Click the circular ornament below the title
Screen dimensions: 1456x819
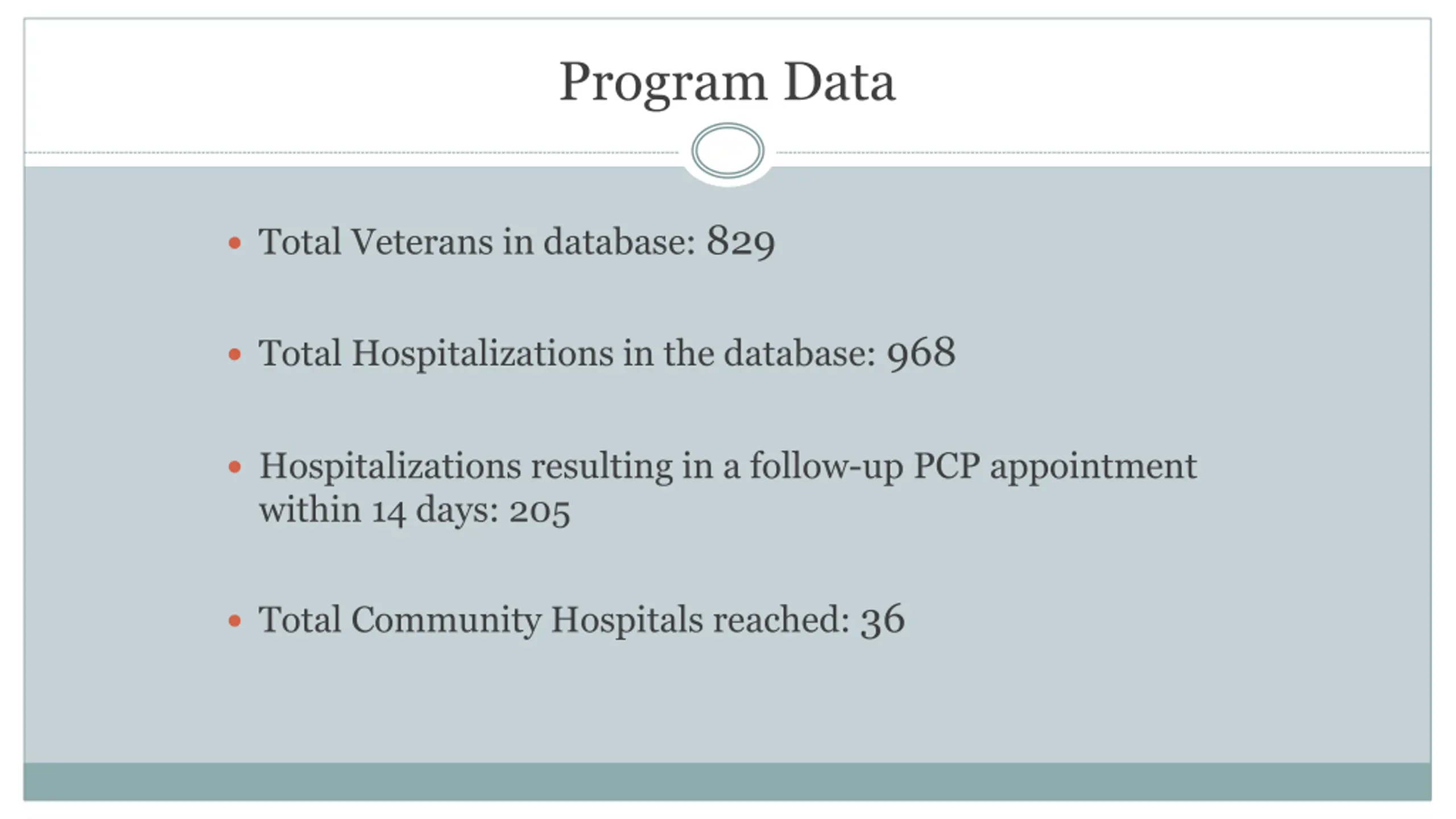[727, 151]
